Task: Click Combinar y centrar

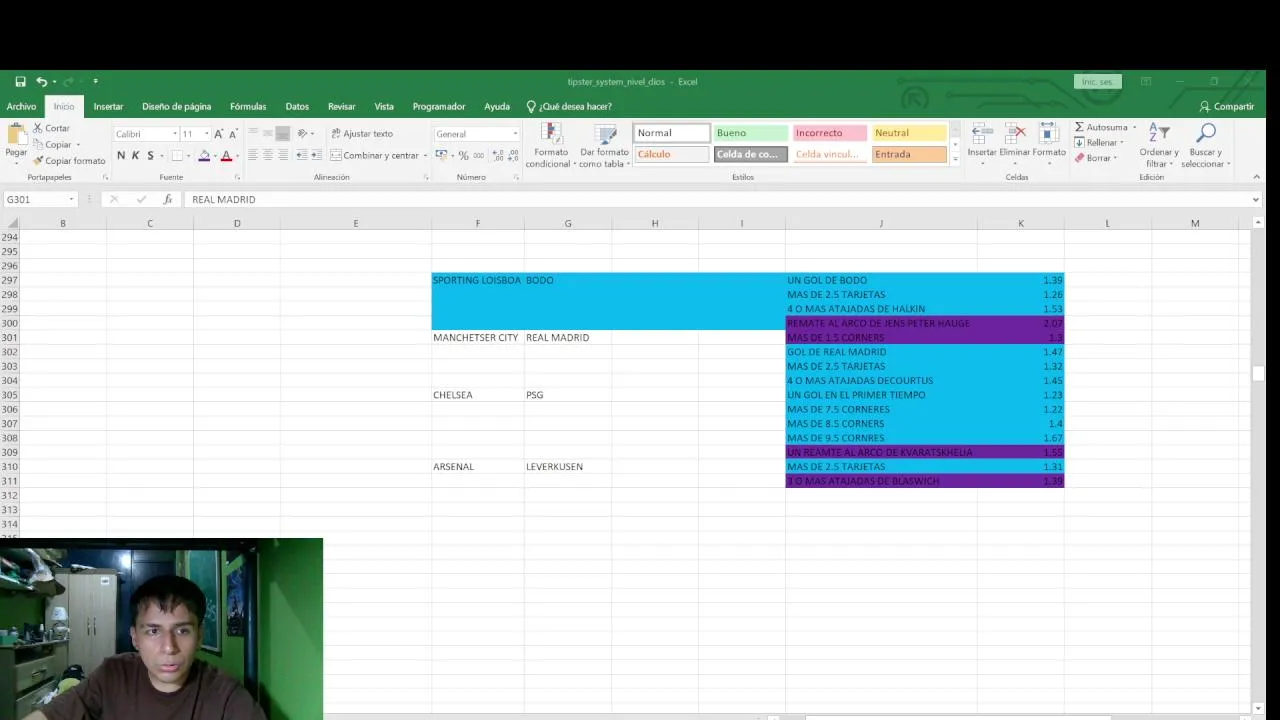Action: [374, 156]
